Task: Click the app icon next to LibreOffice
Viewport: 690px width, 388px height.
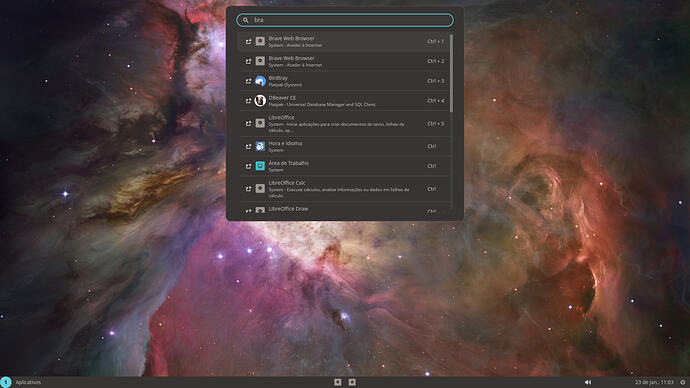Action: tap(260, 123)
